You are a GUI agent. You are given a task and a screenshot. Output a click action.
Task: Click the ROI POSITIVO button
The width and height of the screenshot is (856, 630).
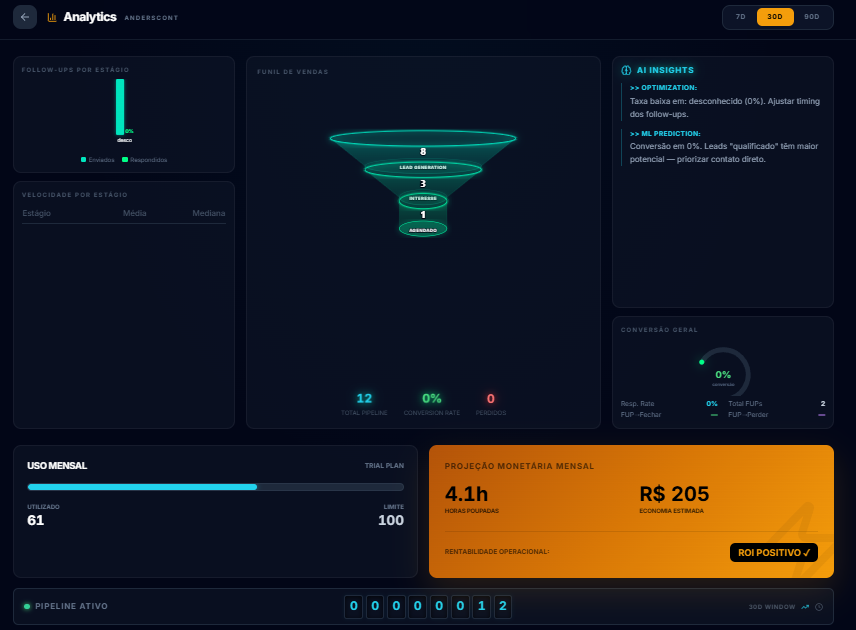(x=773, y=552)
